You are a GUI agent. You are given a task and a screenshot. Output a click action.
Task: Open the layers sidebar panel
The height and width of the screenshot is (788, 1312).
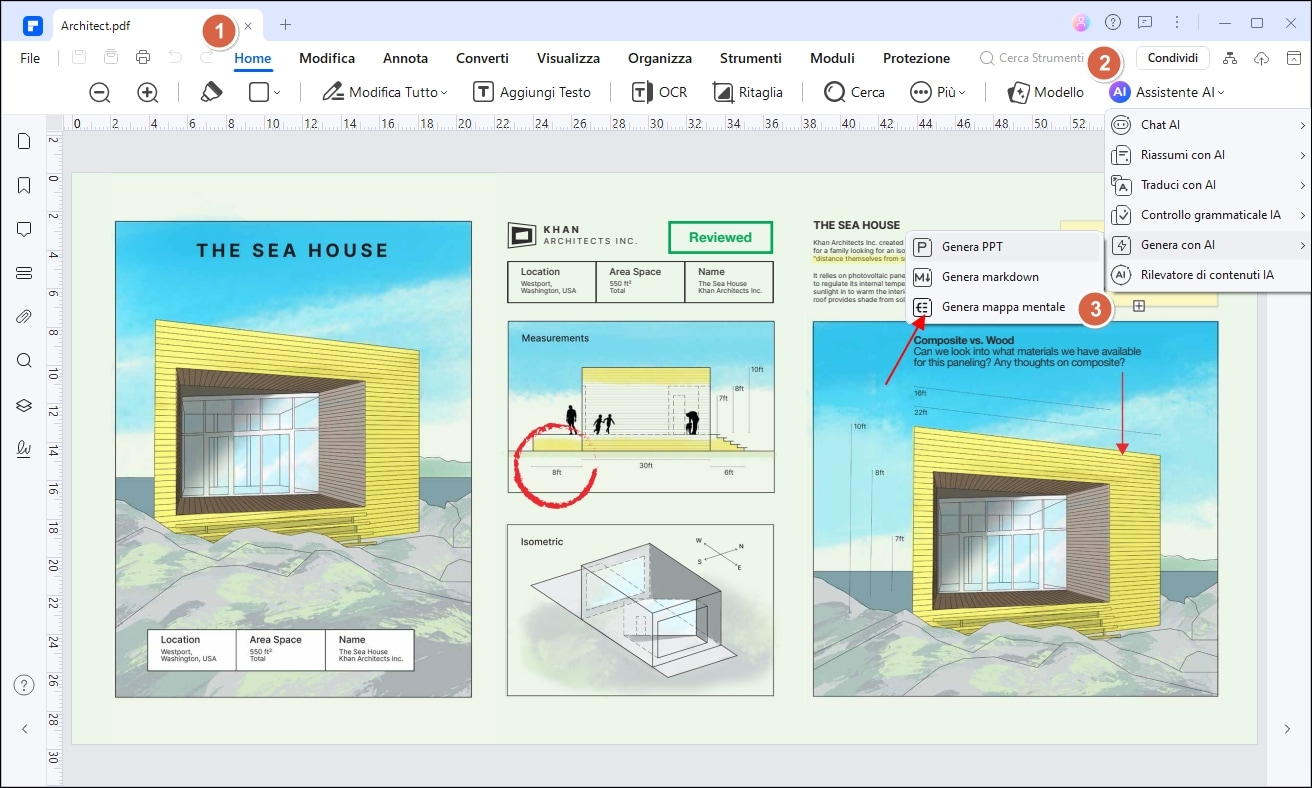[x=24, y=405]
